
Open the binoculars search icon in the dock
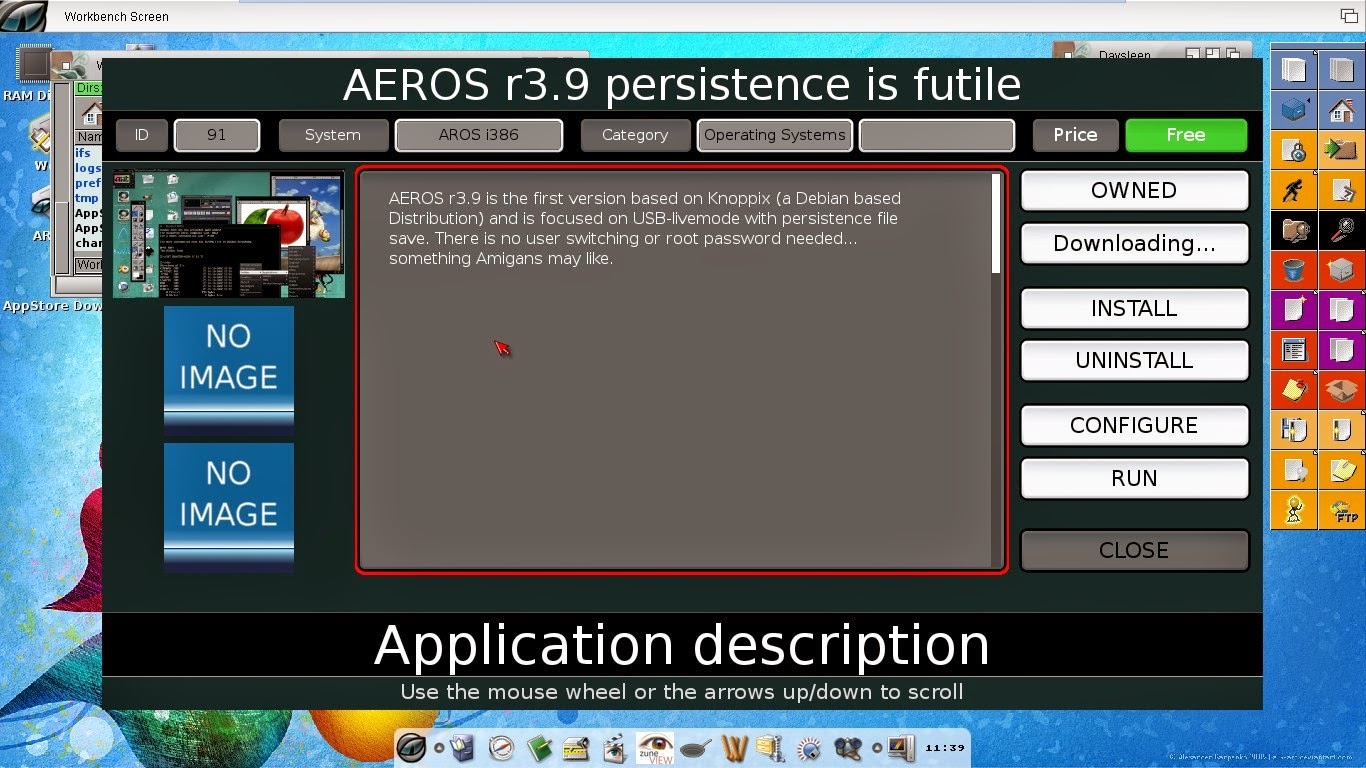tap(848, 747)
